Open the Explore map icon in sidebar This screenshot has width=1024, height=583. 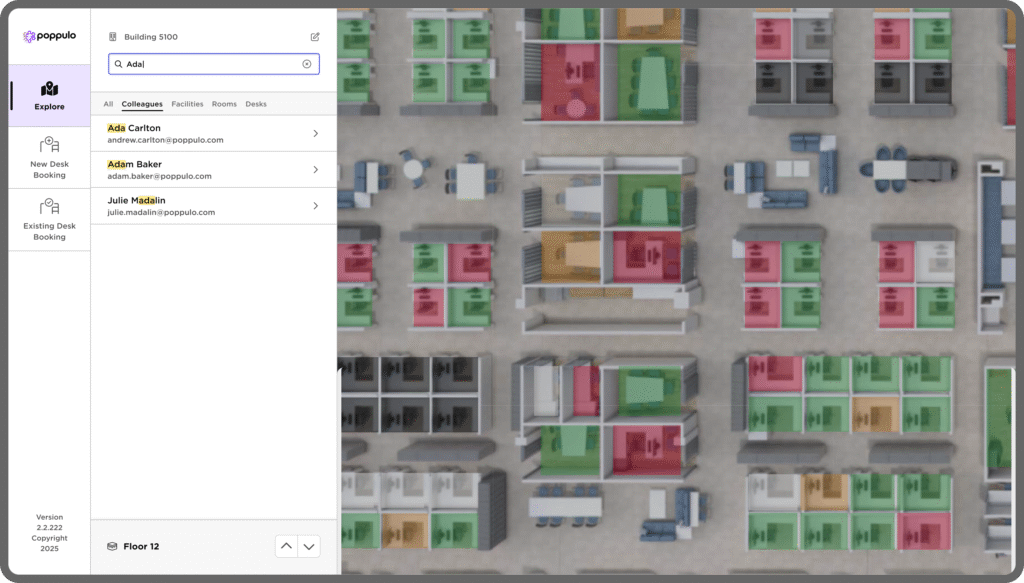pos(49,90)
